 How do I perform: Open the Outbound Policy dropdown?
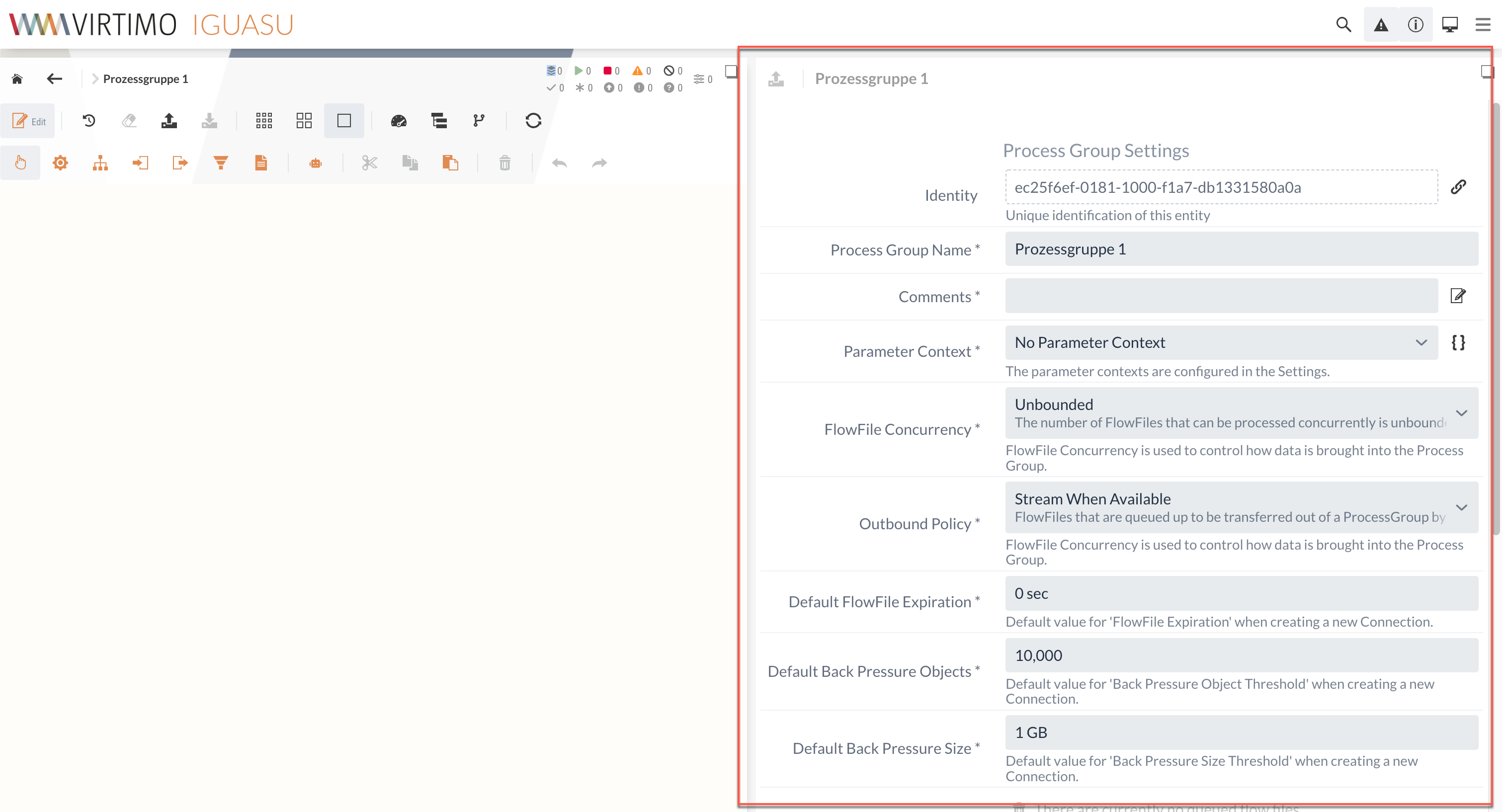click(1242, 507)
